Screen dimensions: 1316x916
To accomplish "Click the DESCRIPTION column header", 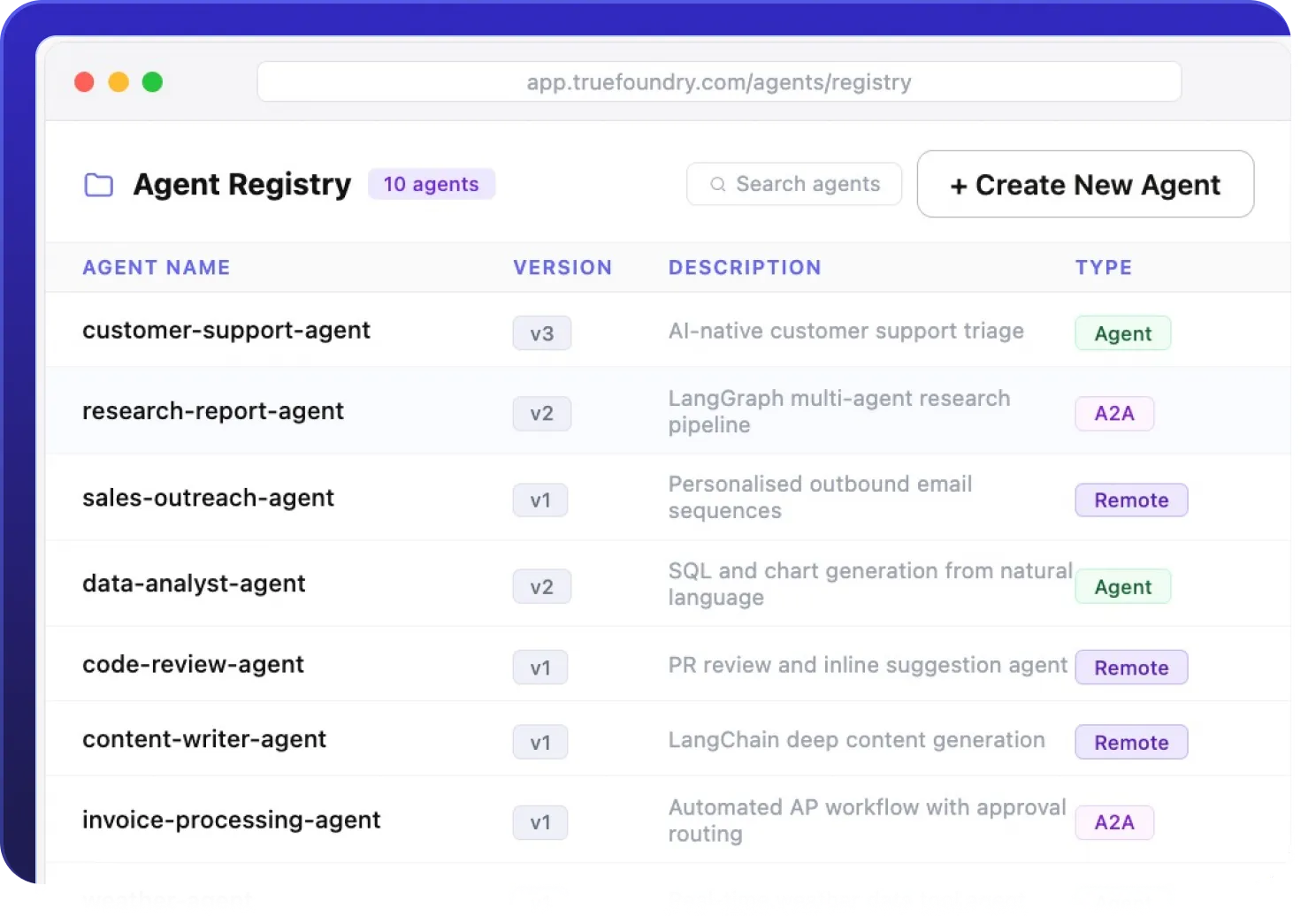I will [x=745, y=267].
